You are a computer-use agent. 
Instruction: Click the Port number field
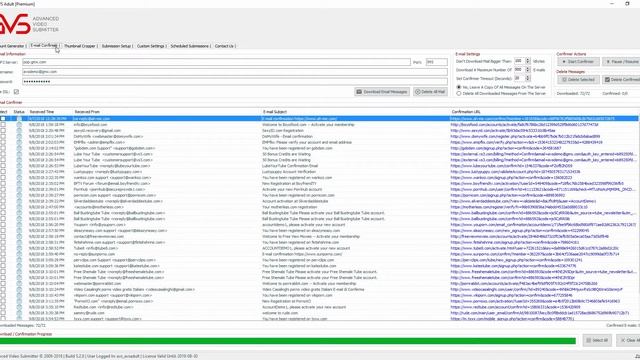click(x=436, y=62)
